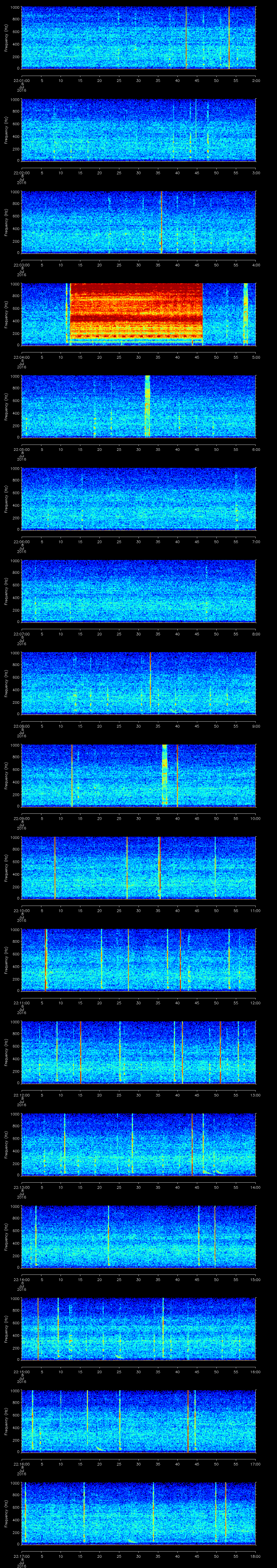Click the 22:08:00 start time label
277x1568 pixels.
point(21,726)
